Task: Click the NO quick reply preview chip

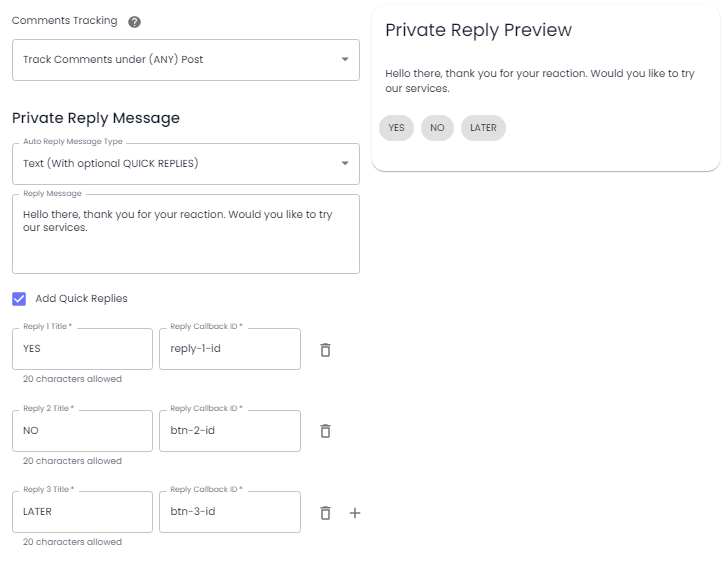Action: pyautogui.click(x=437, y=128)
